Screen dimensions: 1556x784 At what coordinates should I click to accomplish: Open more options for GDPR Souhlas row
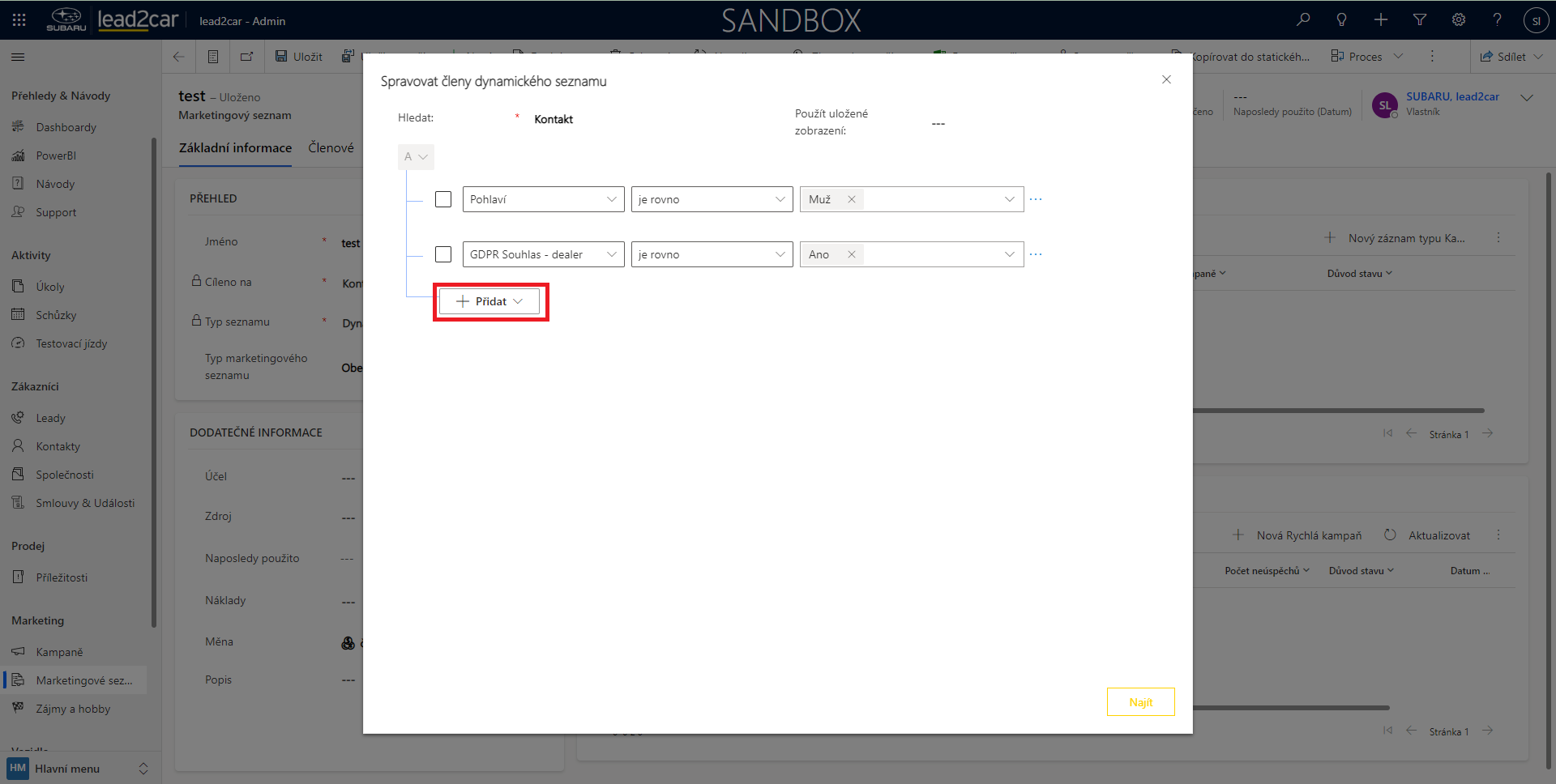pyautogui.click(x=1036, y=254)
